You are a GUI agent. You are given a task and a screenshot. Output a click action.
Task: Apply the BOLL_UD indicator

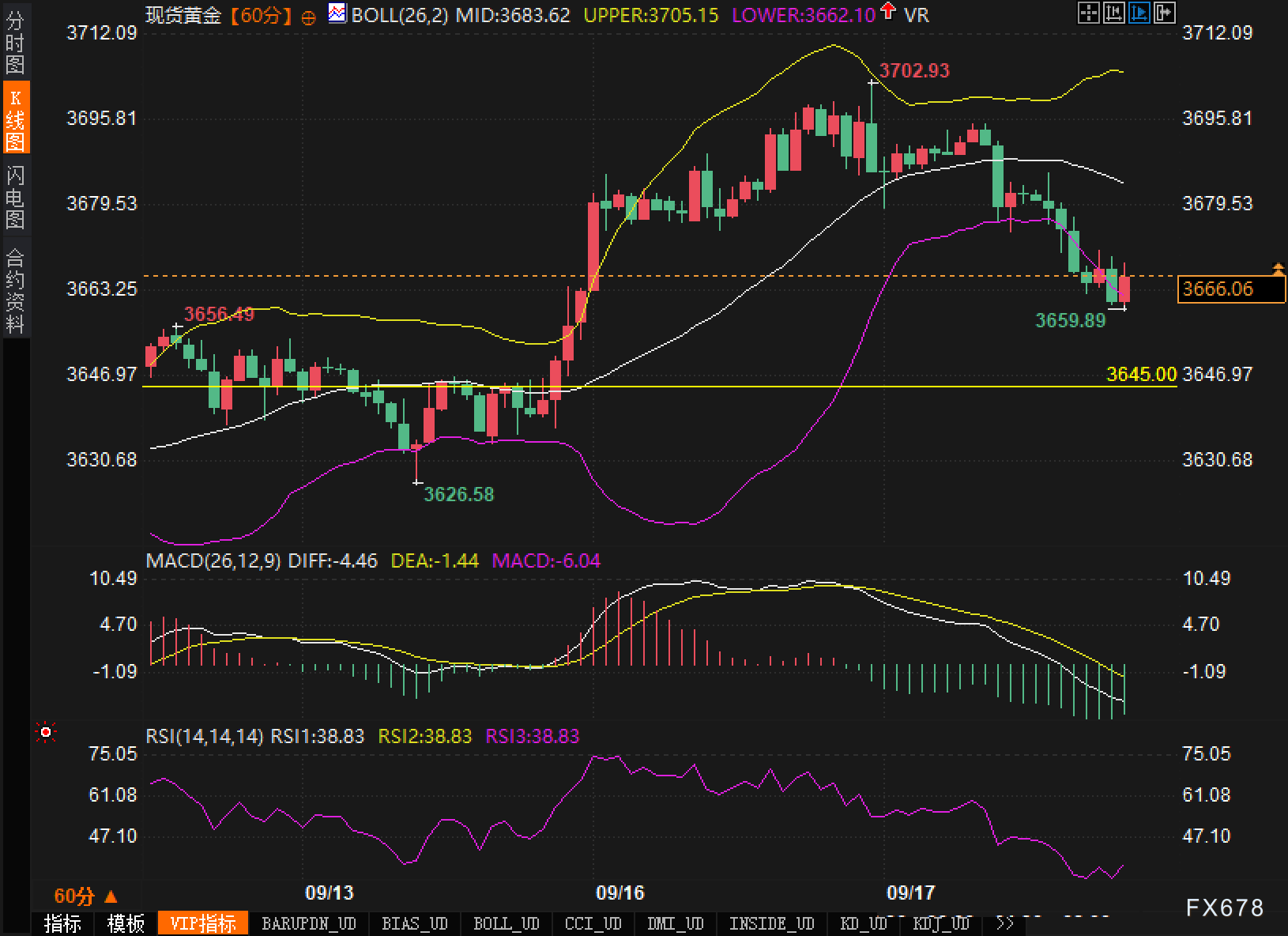506,923
